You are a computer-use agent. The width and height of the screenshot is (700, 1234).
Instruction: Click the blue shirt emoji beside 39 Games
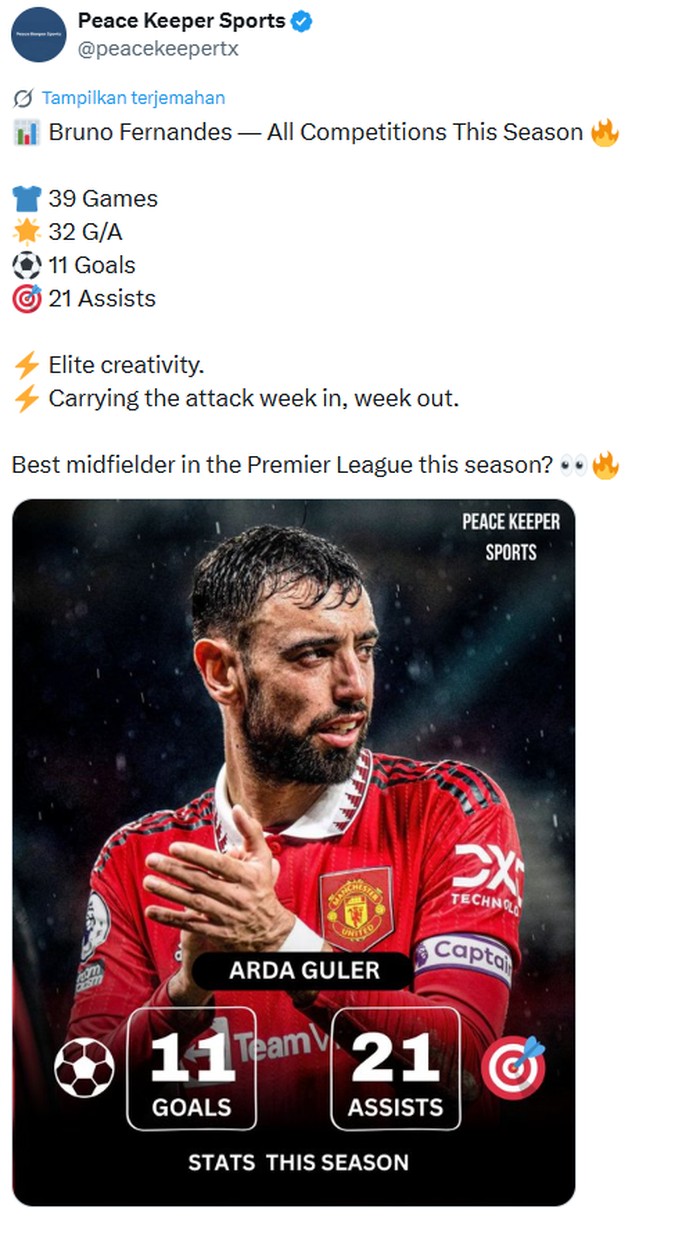tap(26, 199)
